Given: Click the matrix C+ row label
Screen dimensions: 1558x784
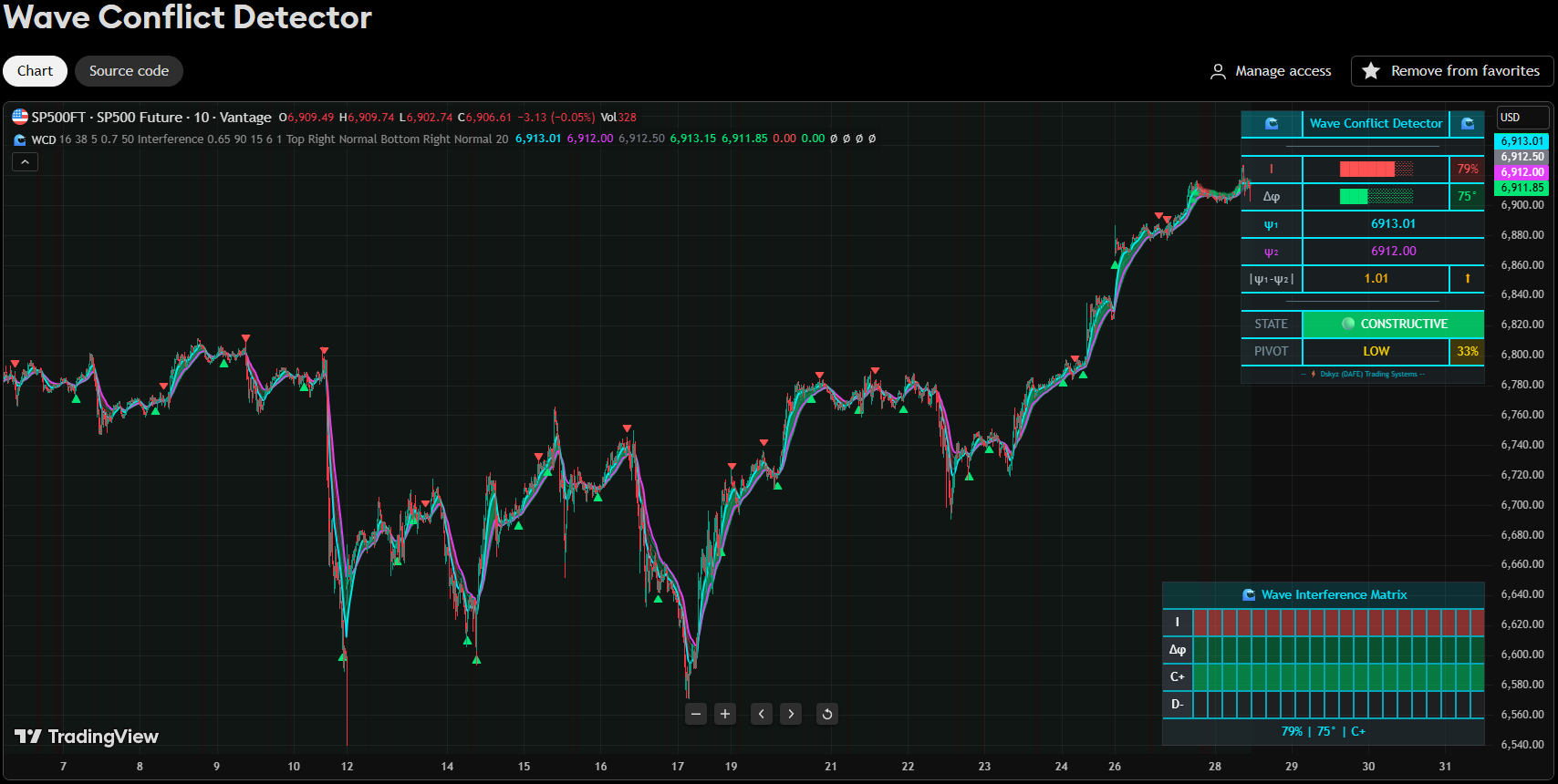Looking at the screenshot, I should [x=1177, y=677].
